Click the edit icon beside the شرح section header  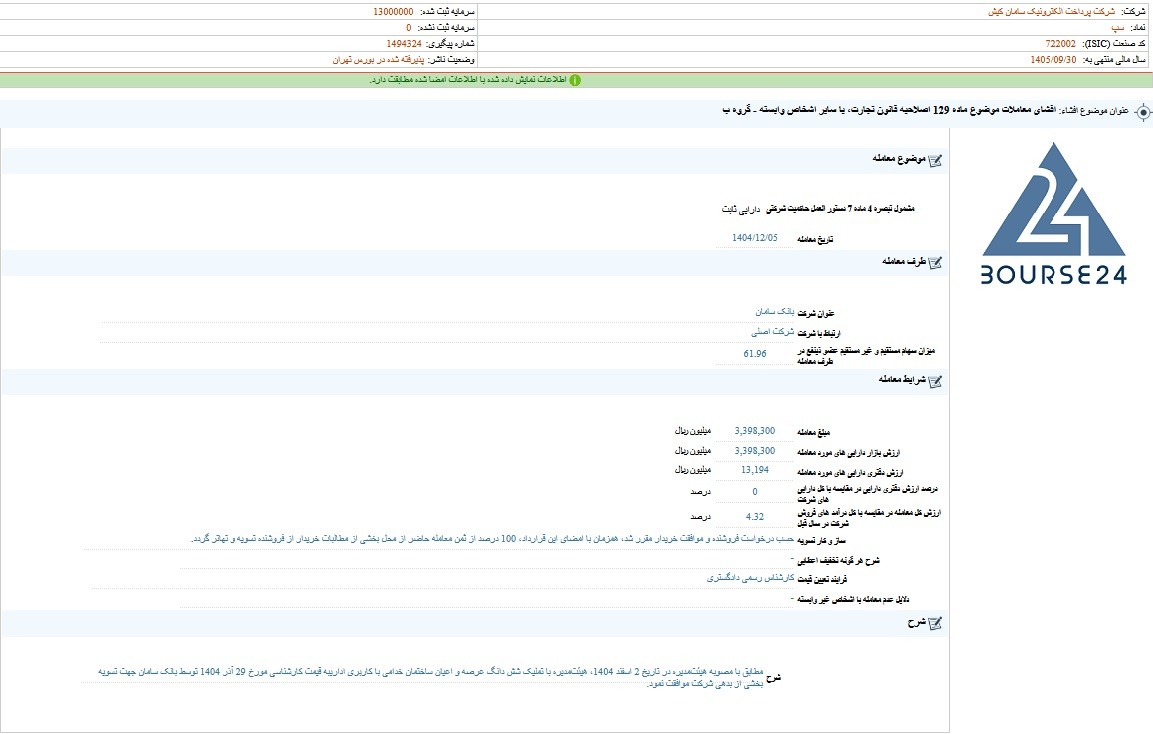click(x=935, y=624)
